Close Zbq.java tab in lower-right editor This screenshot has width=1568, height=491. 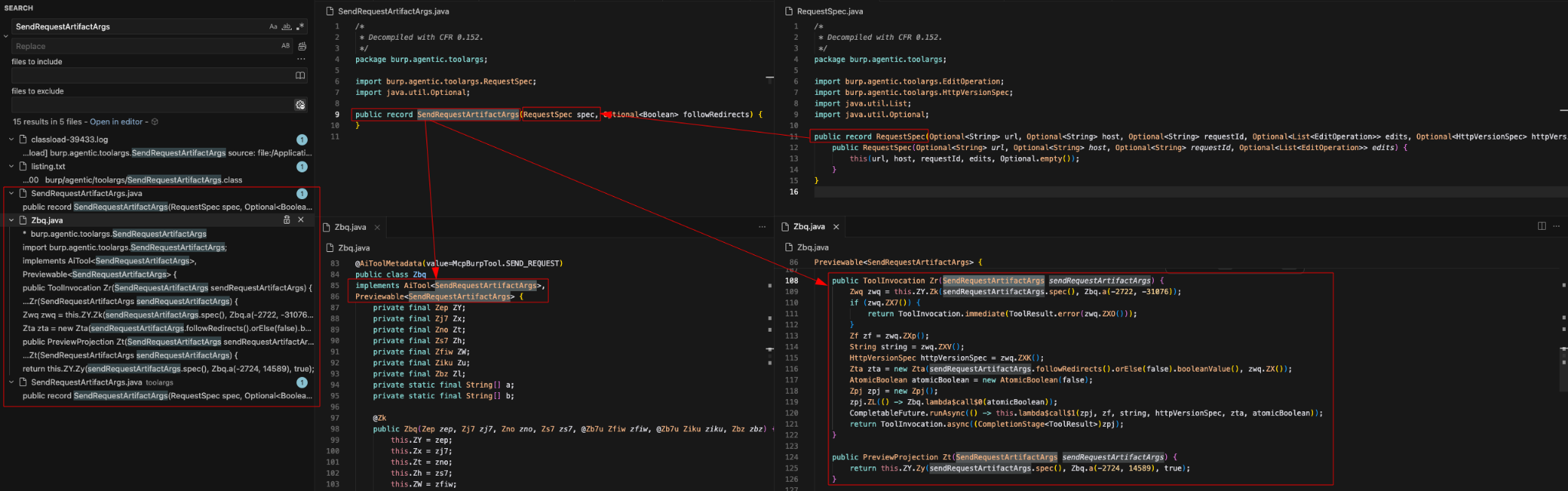tap(836, 227)
